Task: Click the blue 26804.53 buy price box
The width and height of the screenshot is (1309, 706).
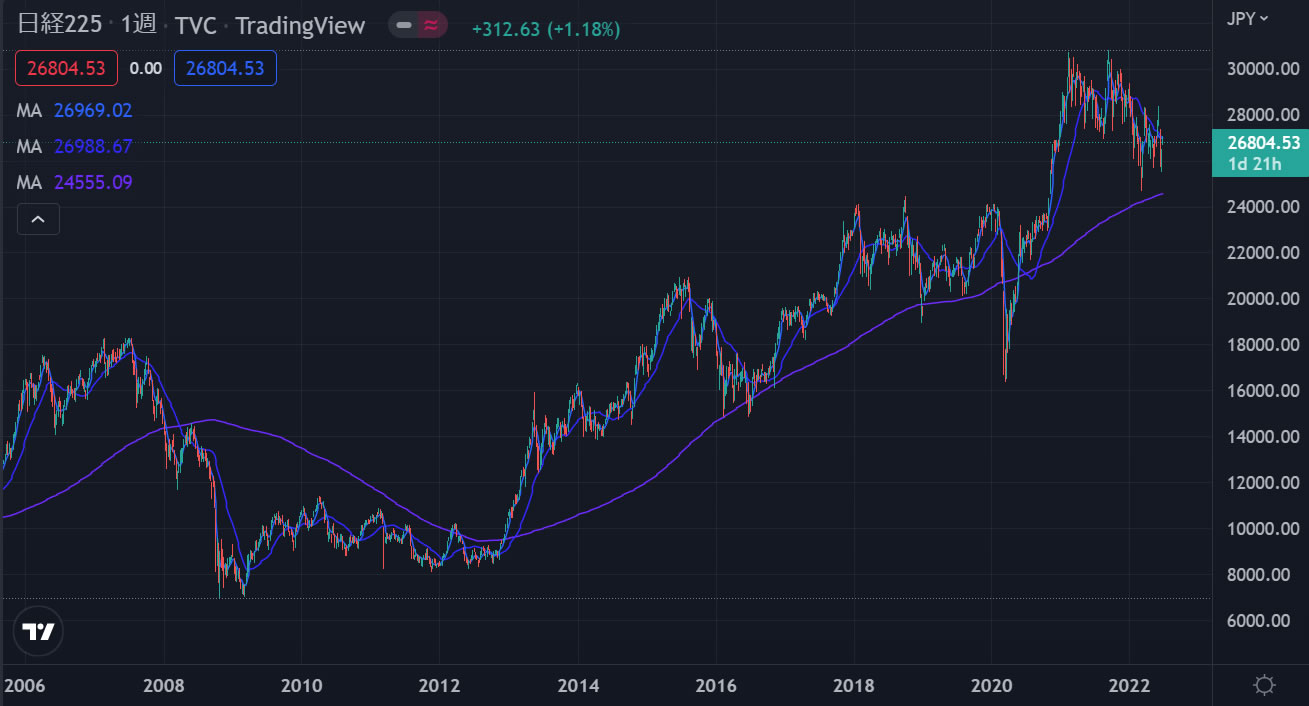Action: click(225, 68)
